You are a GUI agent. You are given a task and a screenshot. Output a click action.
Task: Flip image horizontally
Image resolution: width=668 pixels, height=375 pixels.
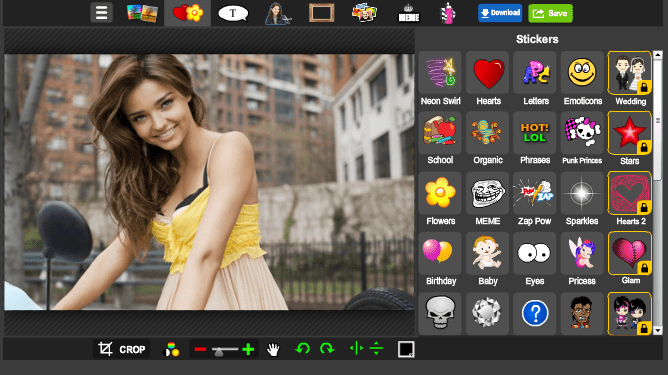coord(356,349)
